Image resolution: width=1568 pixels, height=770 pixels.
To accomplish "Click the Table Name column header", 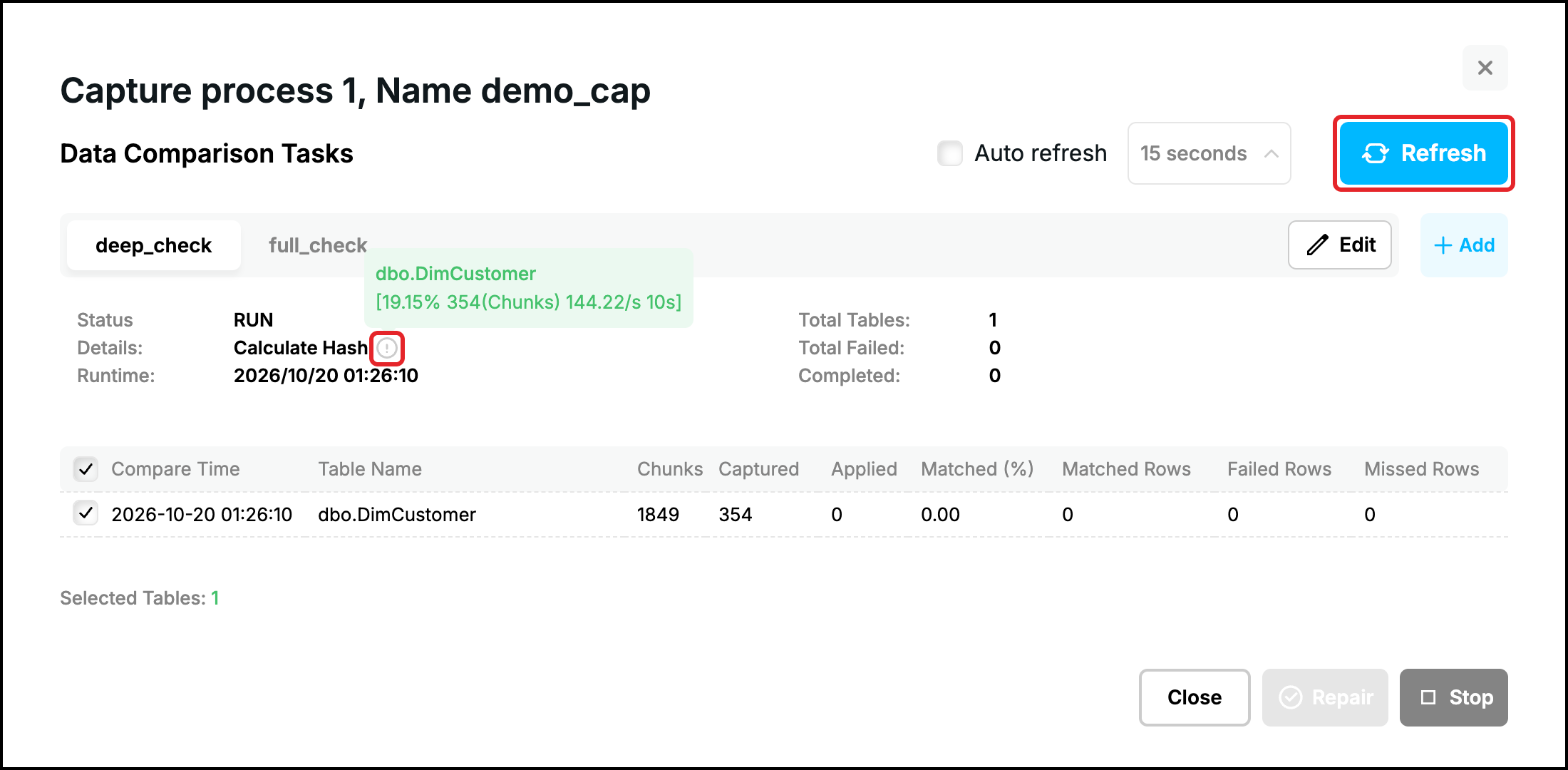I will click(x=370, y=469).
